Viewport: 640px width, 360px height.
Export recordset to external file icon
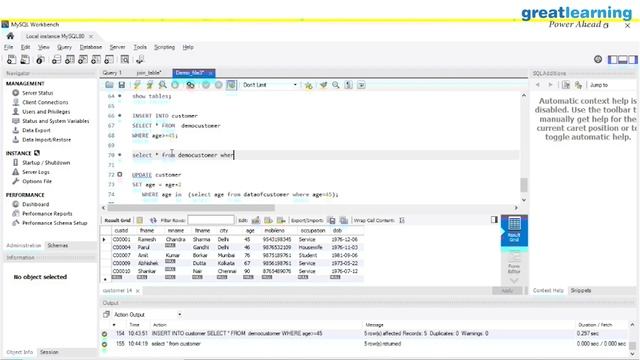tap(331, 220)
